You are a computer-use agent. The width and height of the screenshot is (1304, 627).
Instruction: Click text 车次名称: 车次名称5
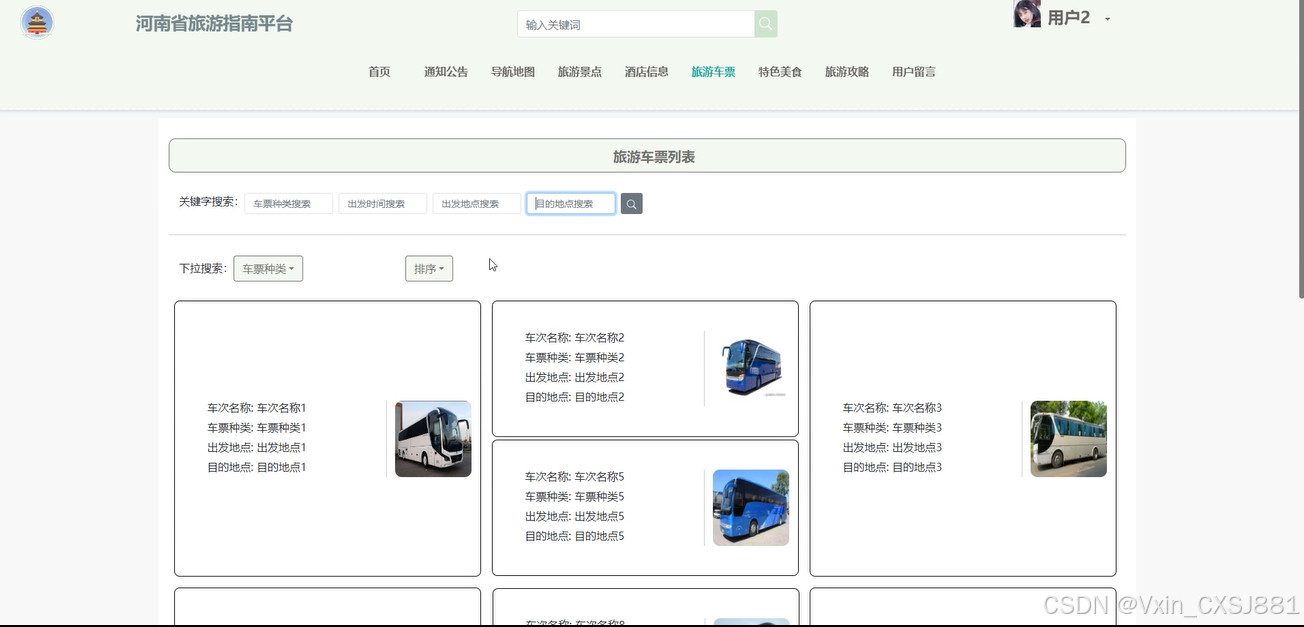pyautogui.click(x=575, y=477)
